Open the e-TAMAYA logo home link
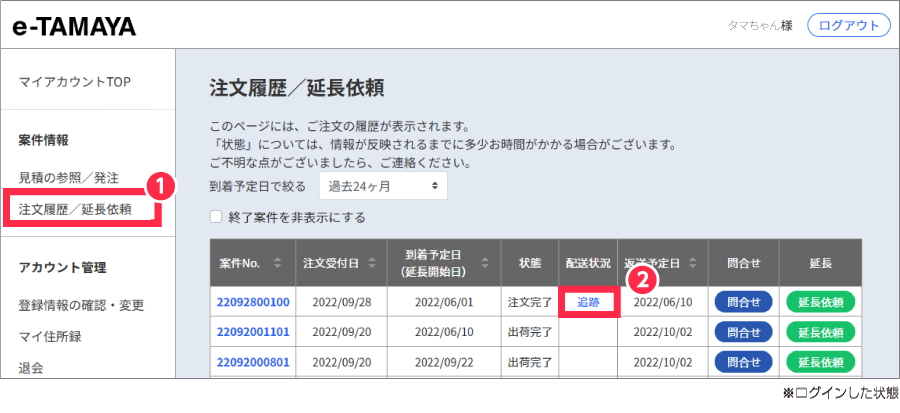This screenshot has height=413, width=900. click(74, 26)
